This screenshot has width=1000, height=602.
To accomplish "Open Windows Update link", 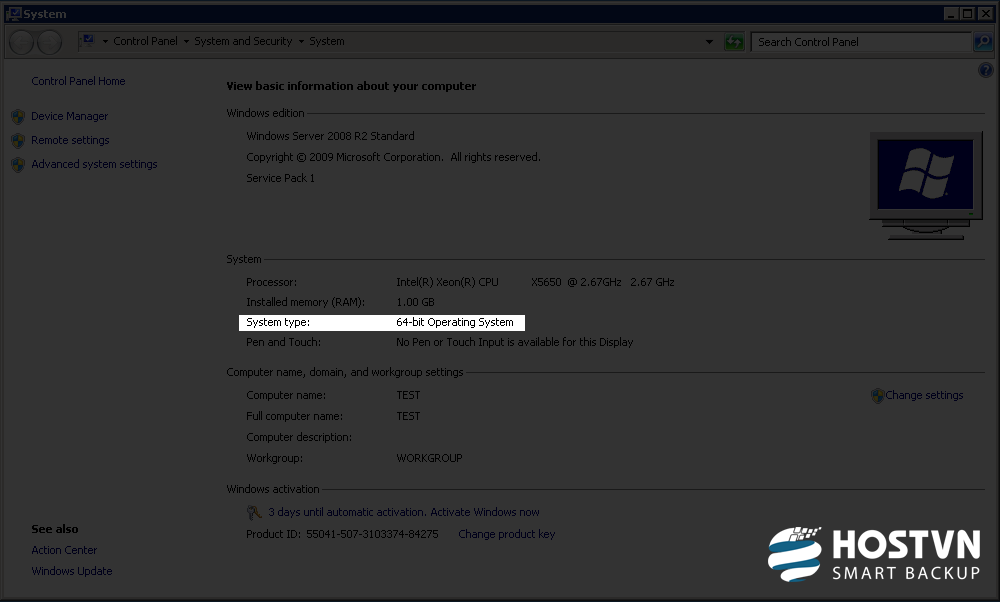I will (71, 571).
